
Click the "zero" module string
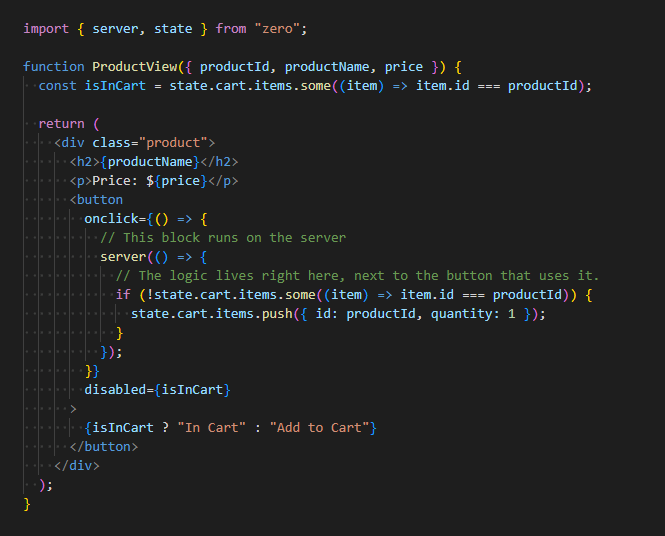[280, 28]
